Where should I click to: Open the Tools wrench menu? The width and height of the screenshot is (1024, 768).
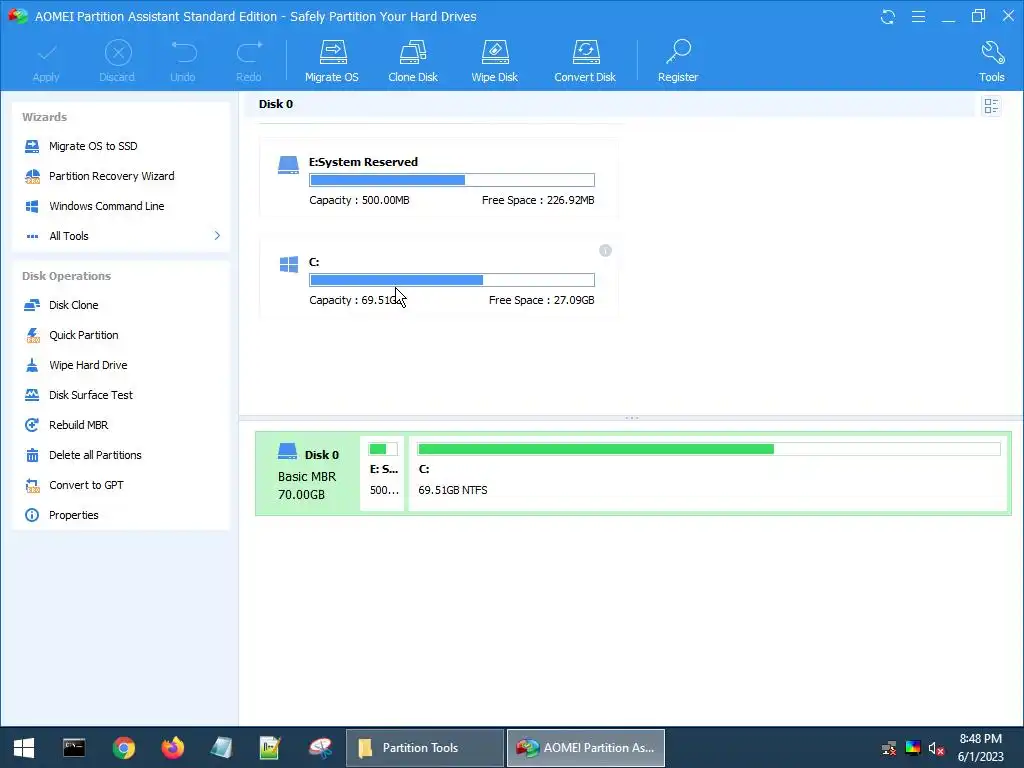tap(992, 62)
